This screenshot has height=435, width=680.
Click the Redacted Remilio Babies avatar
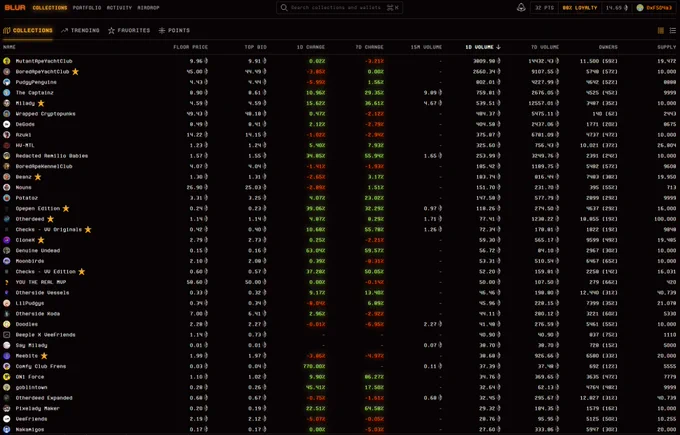(x=7, y=156)
